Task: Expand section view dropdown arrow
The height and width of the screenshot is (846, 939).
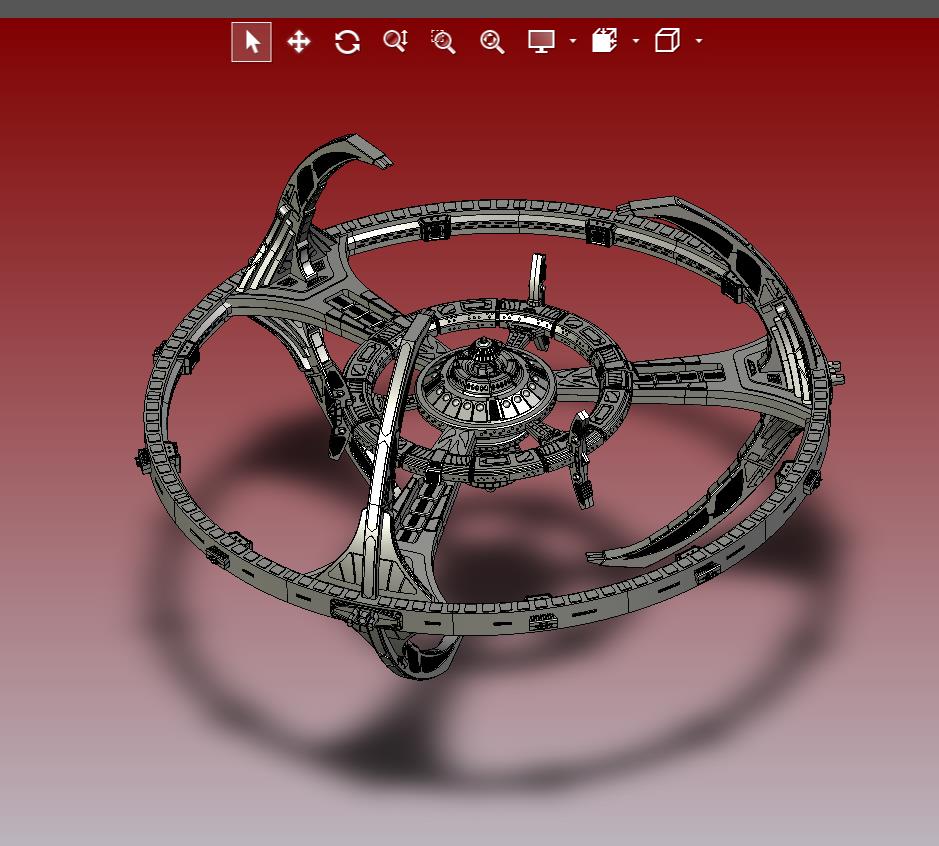Action: [x=636, y=41]
